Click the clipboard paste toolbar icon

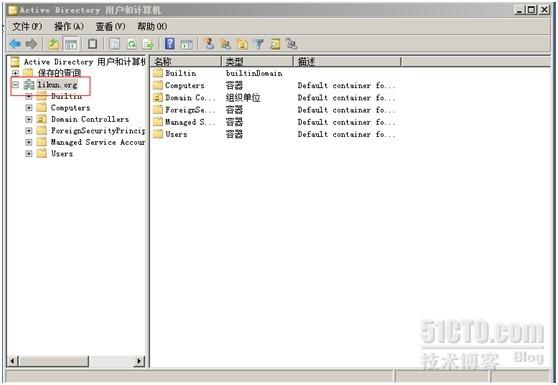click(x=93, y=44)
